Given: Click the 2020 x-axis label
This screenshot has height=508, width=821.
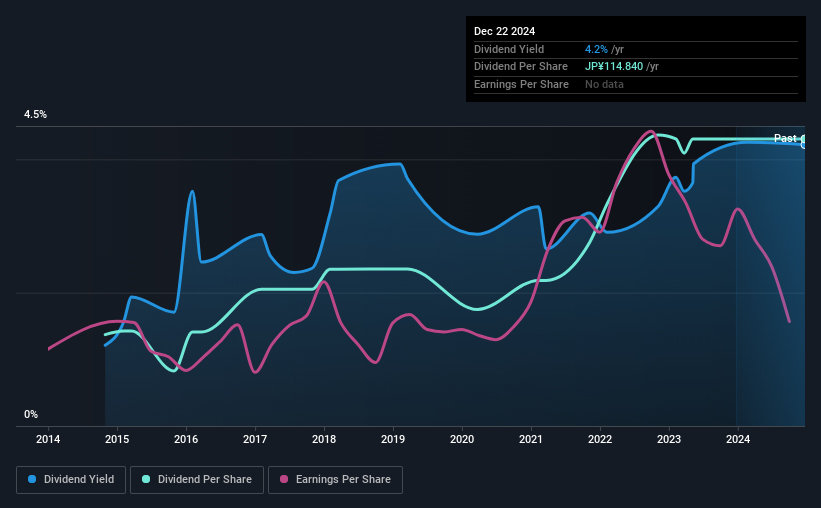Looking at the screenshot, I should [462, 439].
